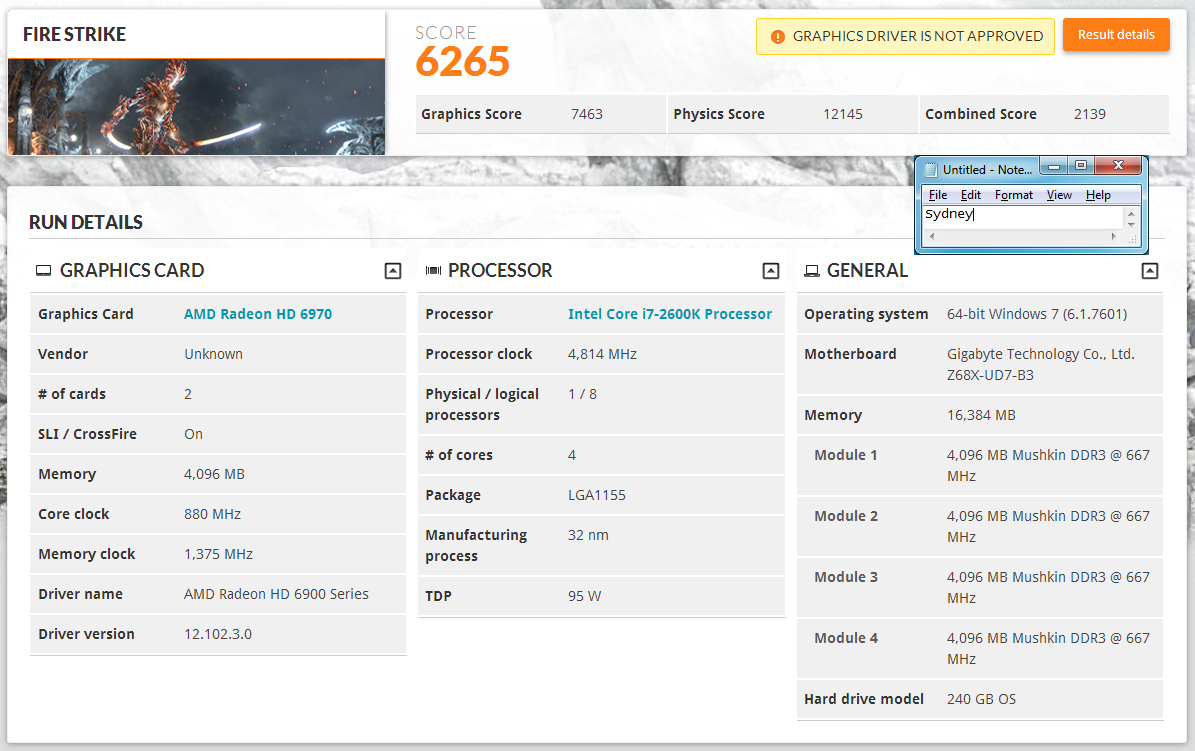This screenshot has width=1195, height=751.
Task: Open the Format menu in Notepad
Action: (x=1013, y=195)
